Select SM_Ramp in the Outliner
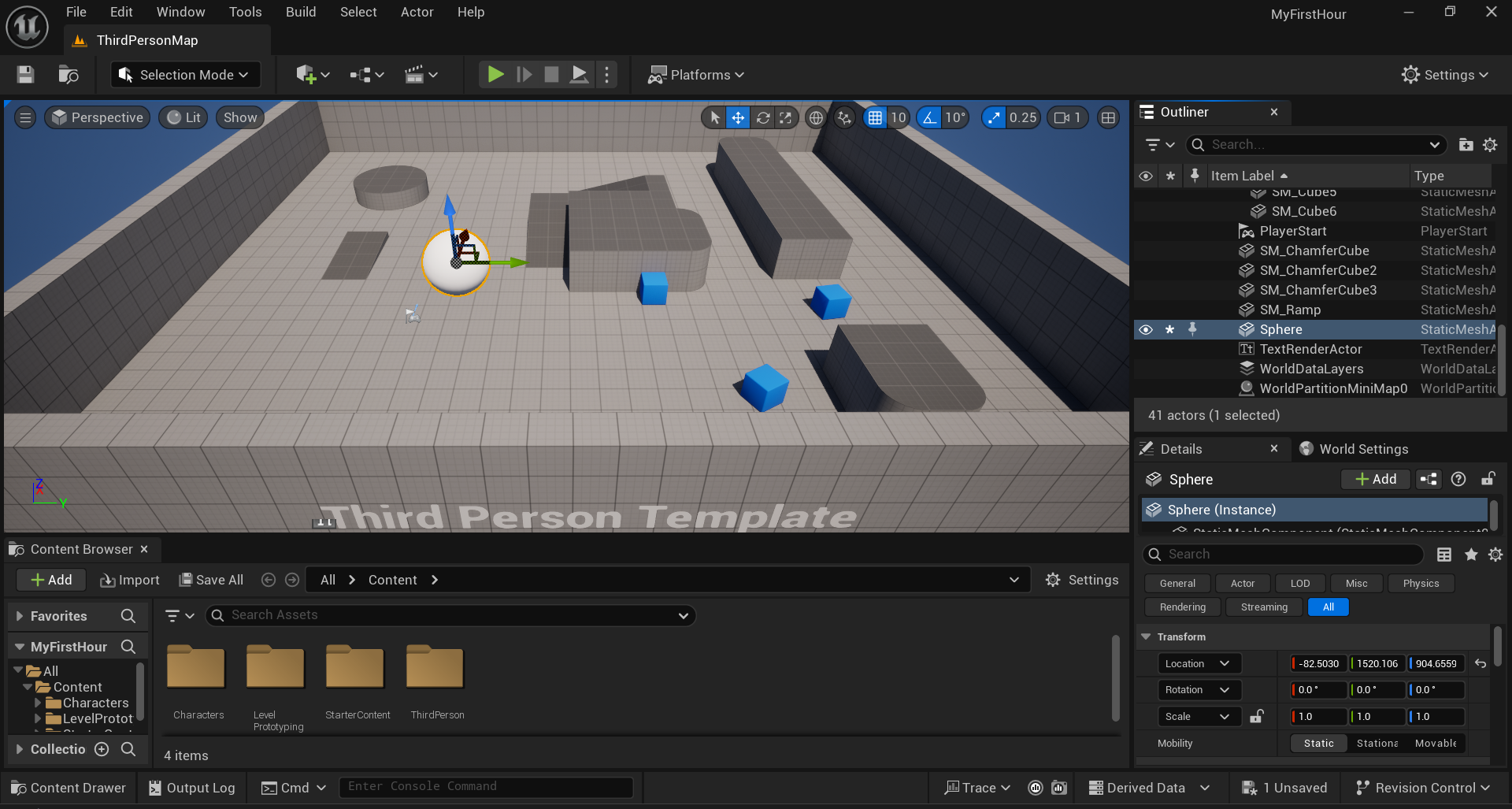The image size is (1512, 809). tap(1290, 310)
